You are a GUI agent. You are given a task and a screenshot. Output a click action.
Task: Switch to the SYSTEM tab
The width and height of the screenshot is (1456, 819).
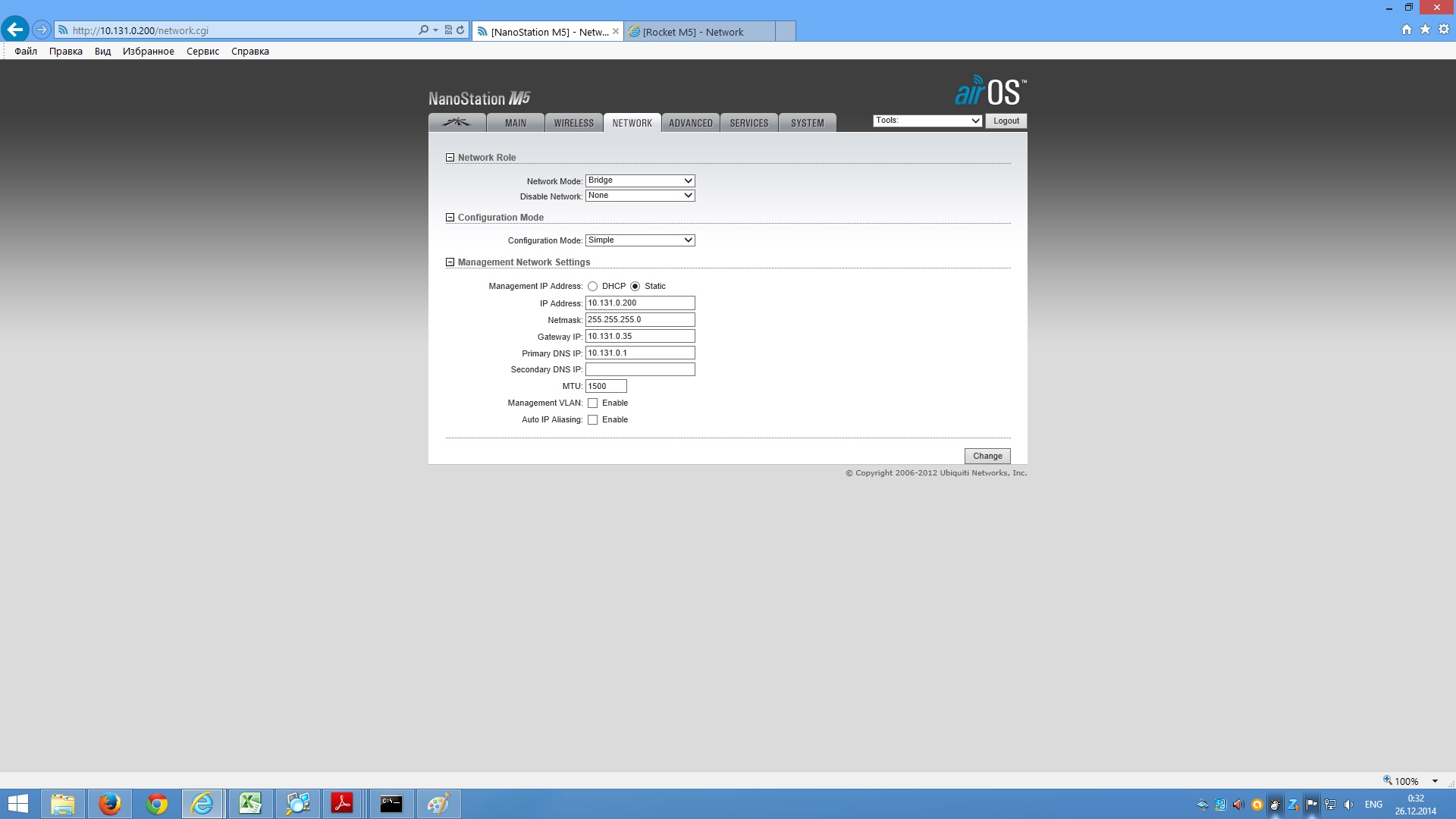(808, 123)
